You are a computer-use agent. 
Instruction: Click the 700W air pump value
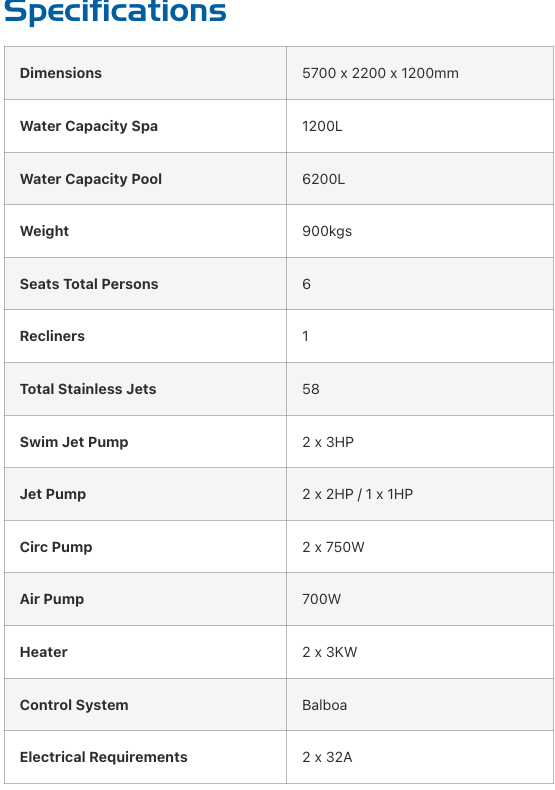(321, 599)
